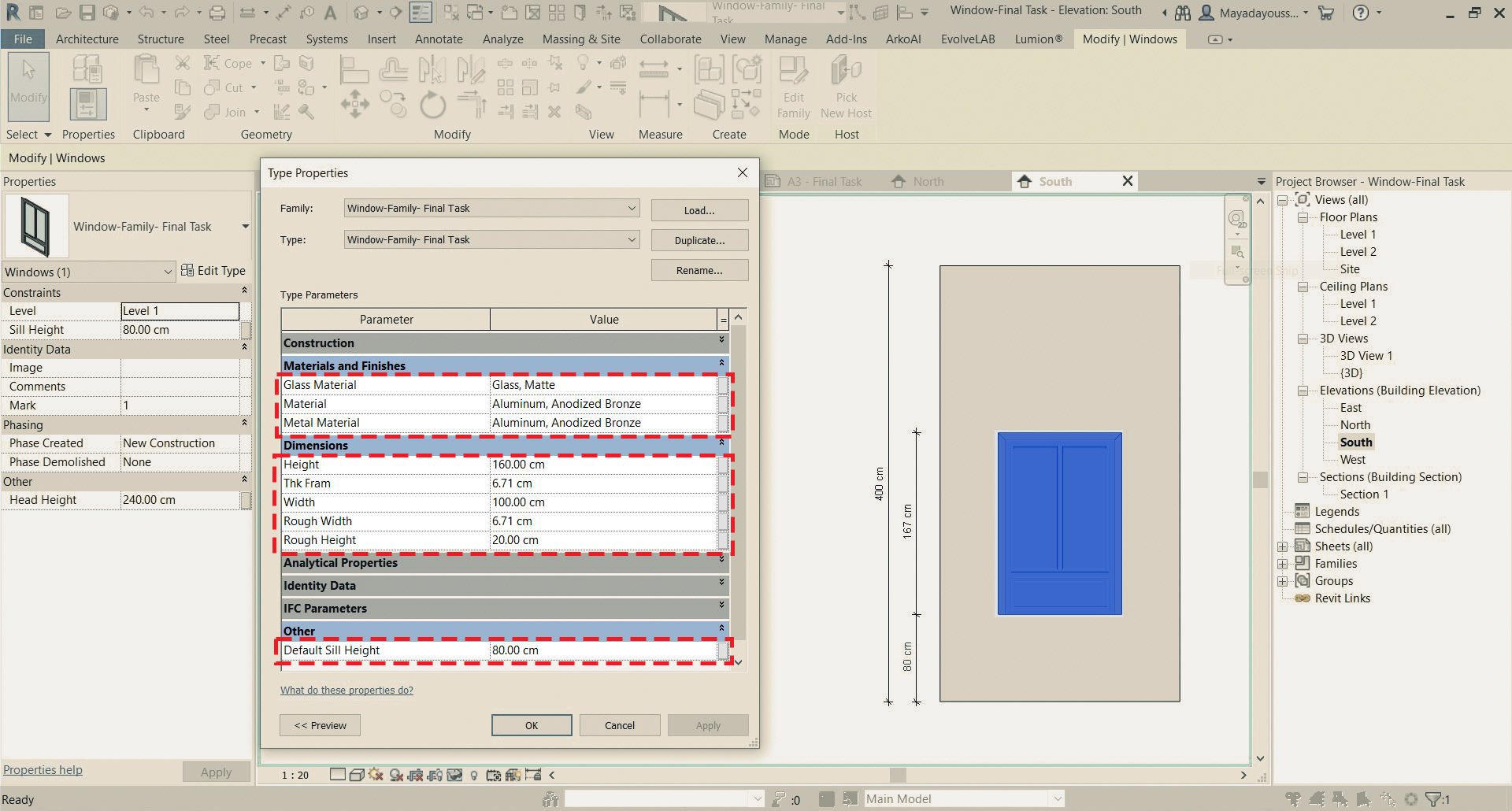This screenshot has height=811, width=1512.
Task: Open the Family dropdown in Type Properties
Action: point(492,209)
